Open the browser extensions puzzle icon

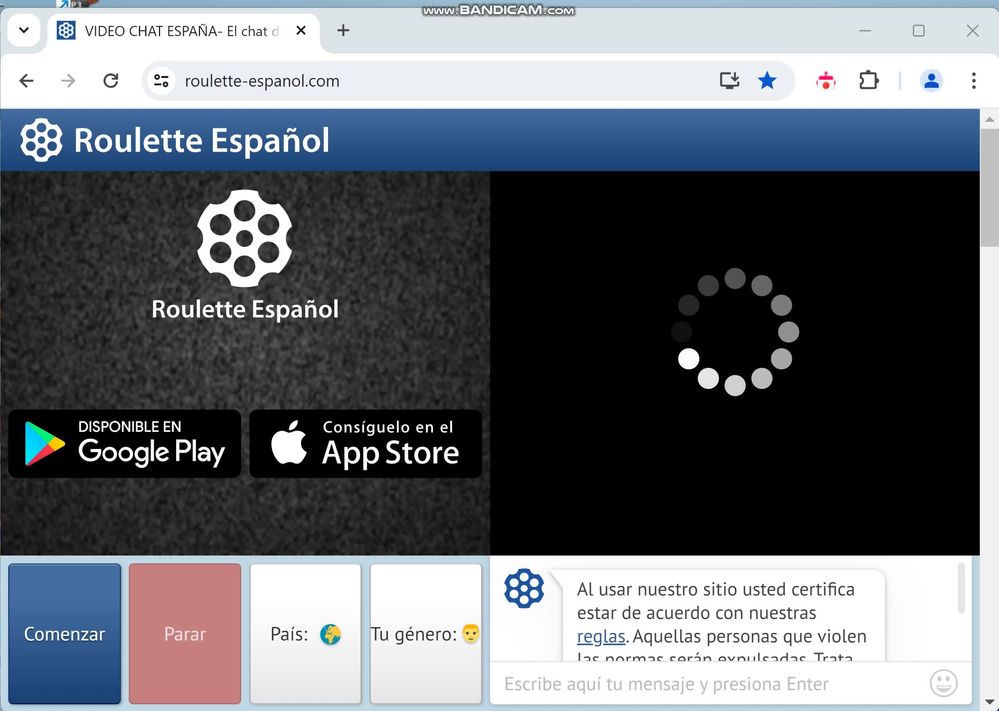[x=869, y=80]
